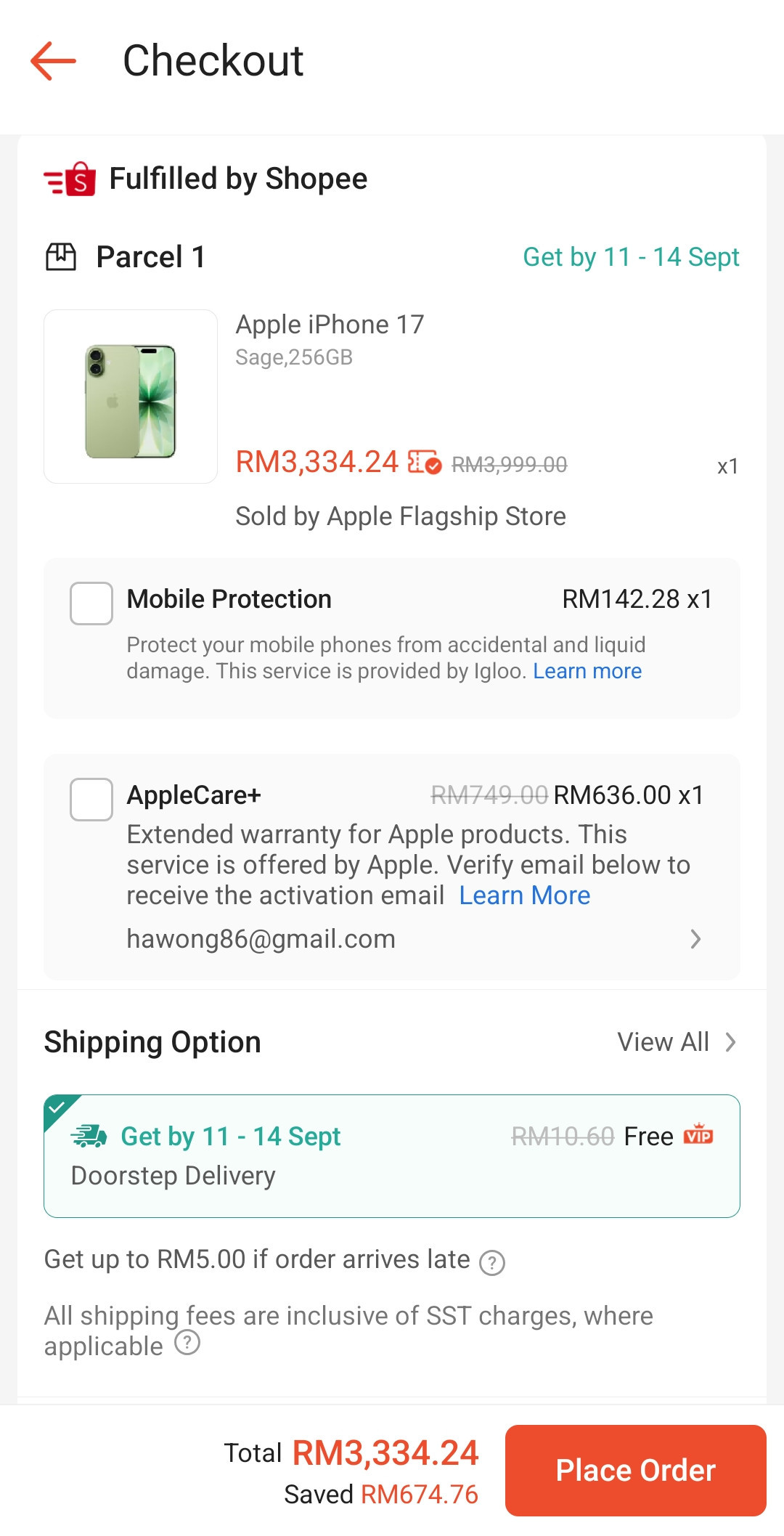Open help icon for SST charges note

(x=187, y=1343)
